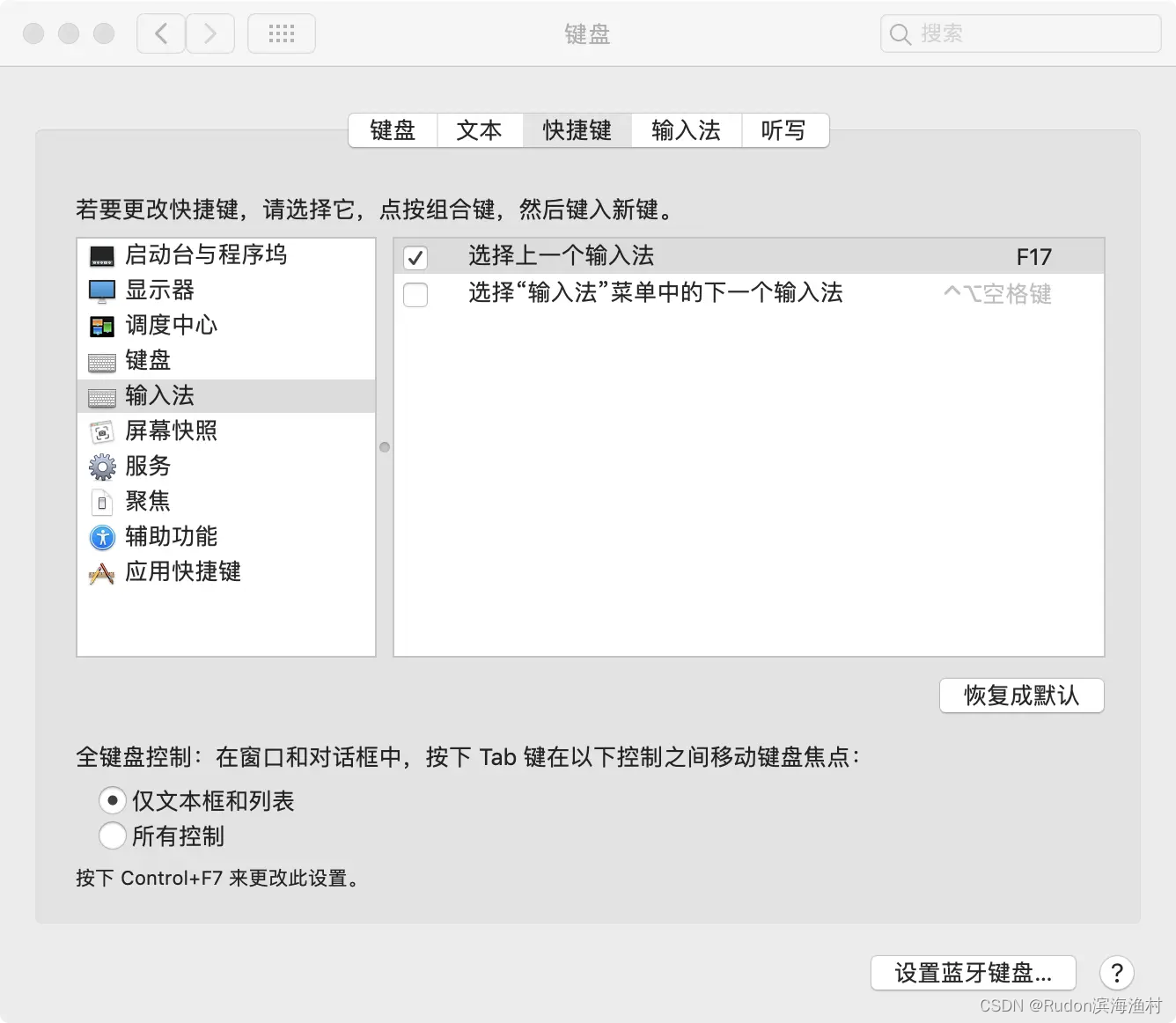Image resolution: width=1176 pixels, height=1023 pixels.
Task: Click the 选择上一个输入法 row text
Action: click(x=562, y=256)
